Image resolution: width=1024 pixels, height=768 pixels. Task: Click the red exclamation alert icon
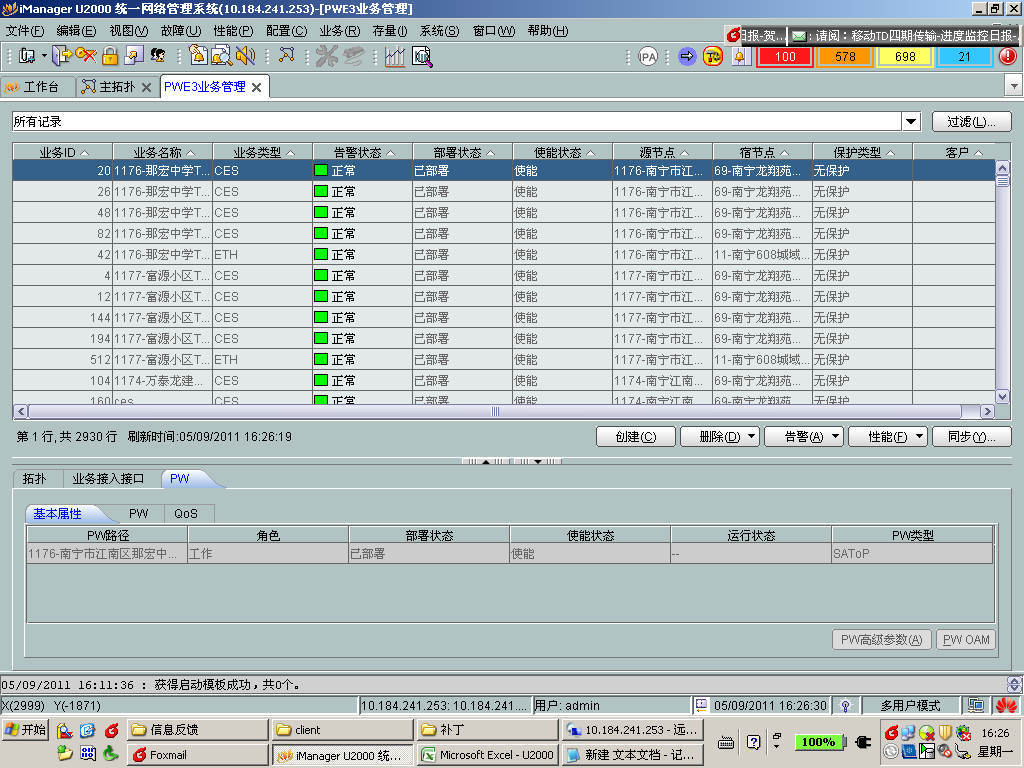(x=1007, y=56)
